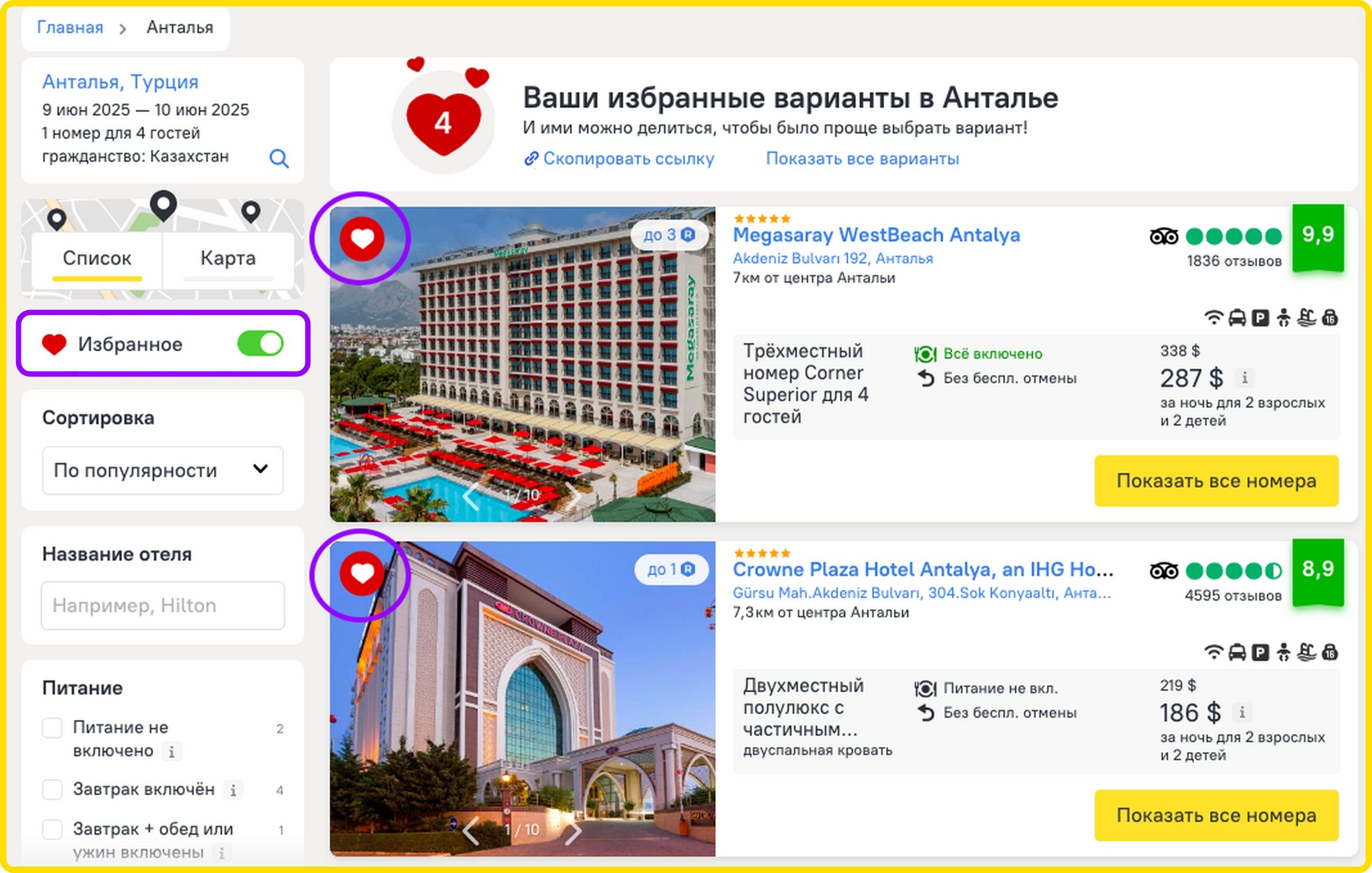
Task: Click Показать все номера for Megasaray
Action: pos(1216,480)
